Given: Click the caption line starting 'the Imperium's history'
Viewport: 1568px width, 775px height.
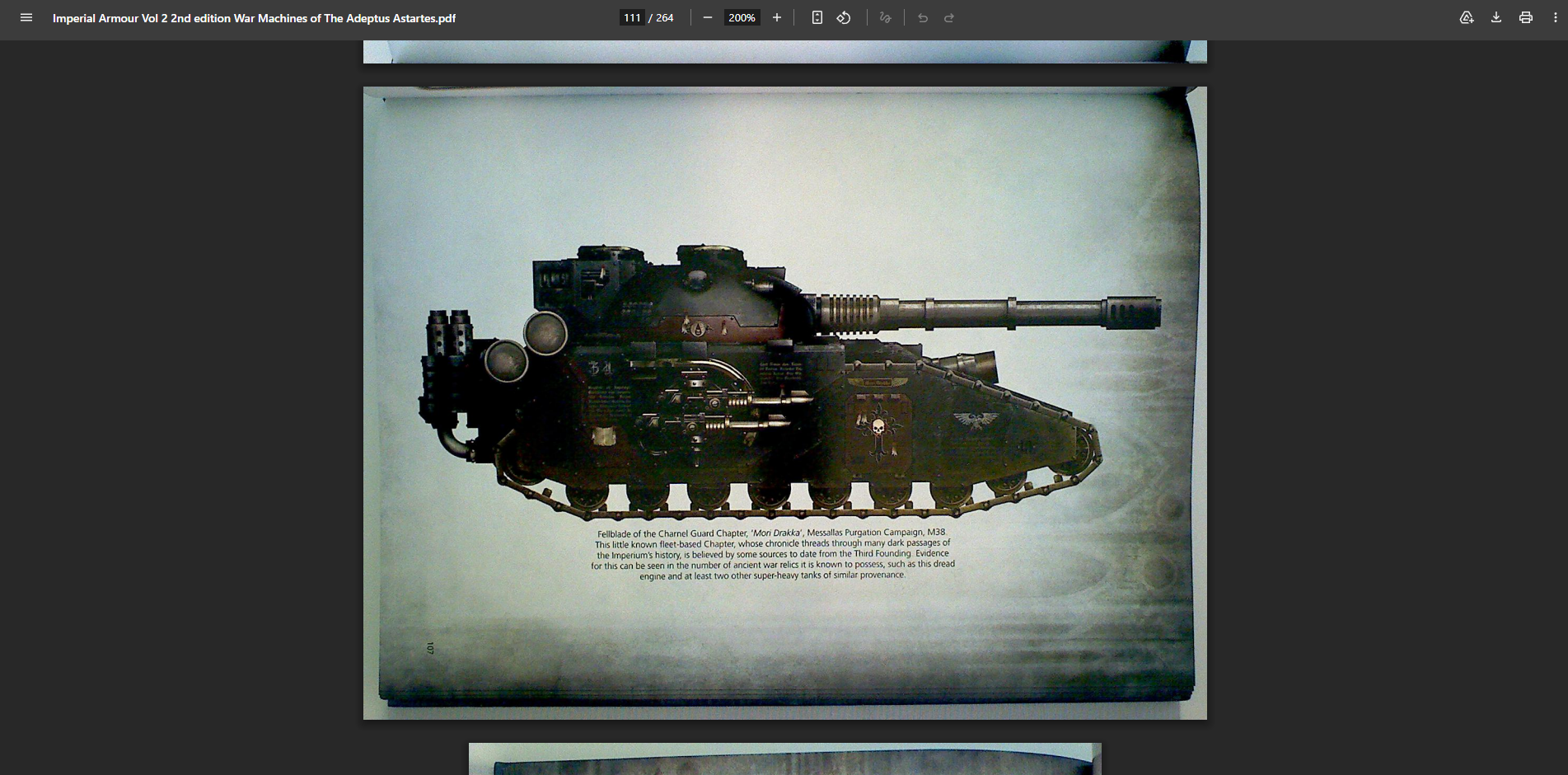Looking at the screenshot, I should pos(773,555).
